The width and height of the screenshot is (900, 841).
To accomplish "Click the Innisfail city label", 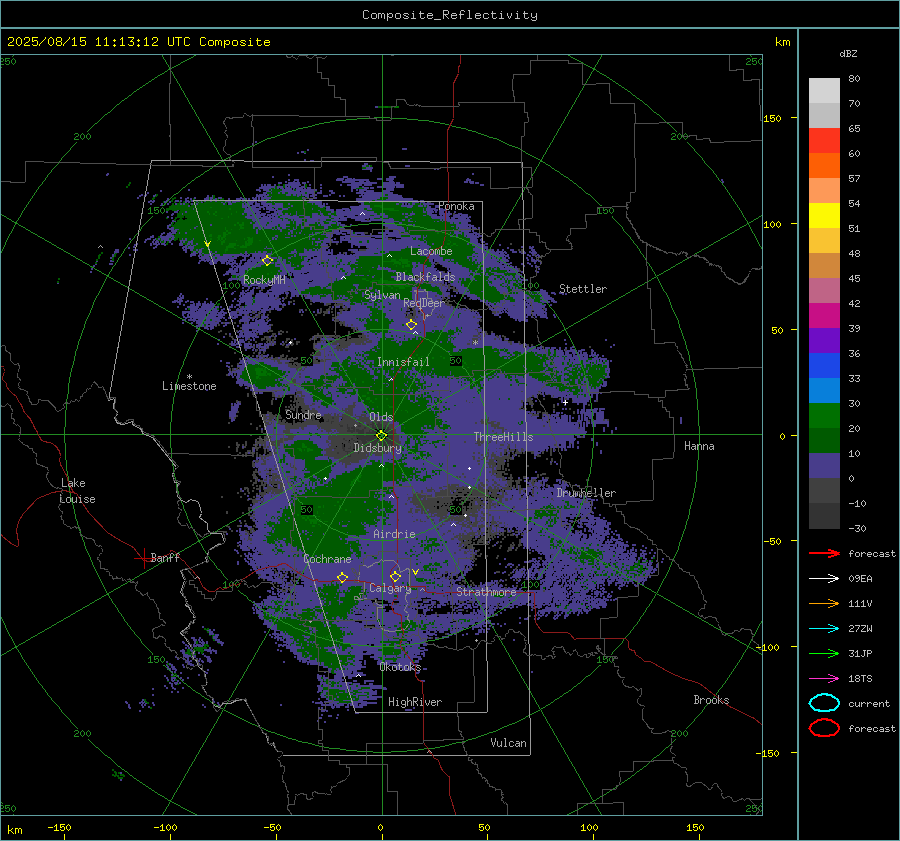I will [403, 362].
